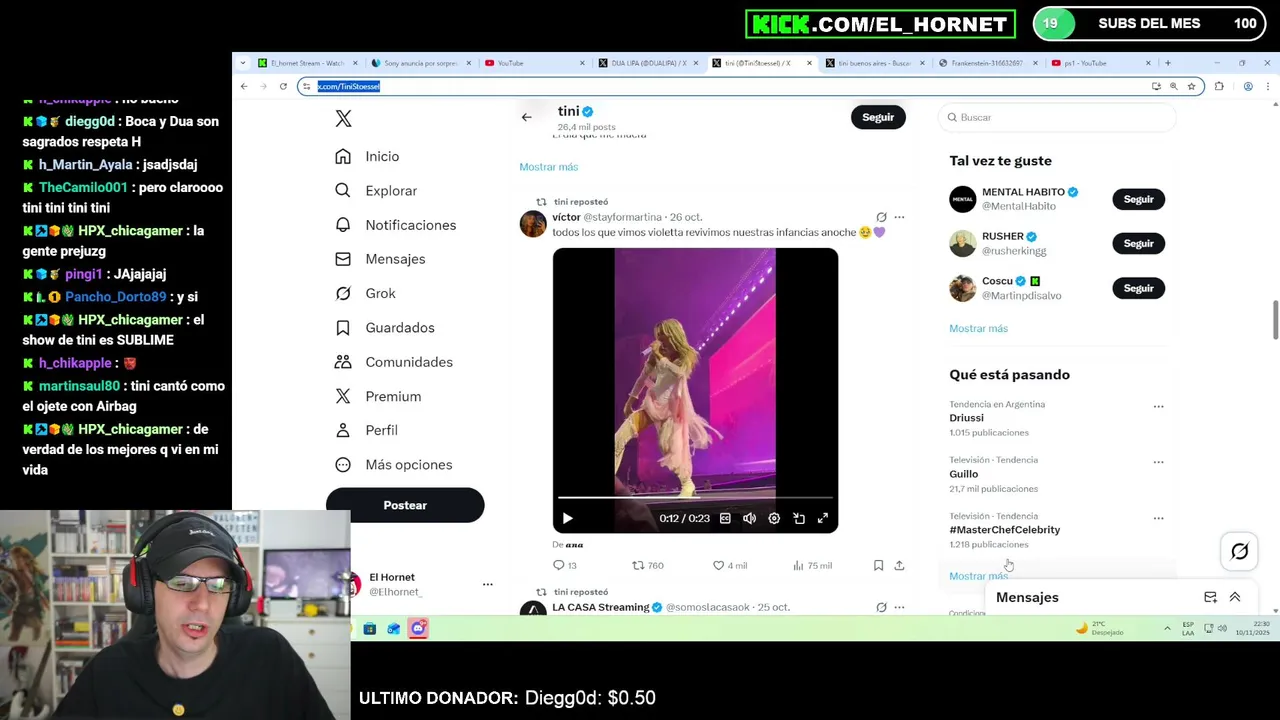Share victor's post
1280x720 pixels.
tap(899, 565)
